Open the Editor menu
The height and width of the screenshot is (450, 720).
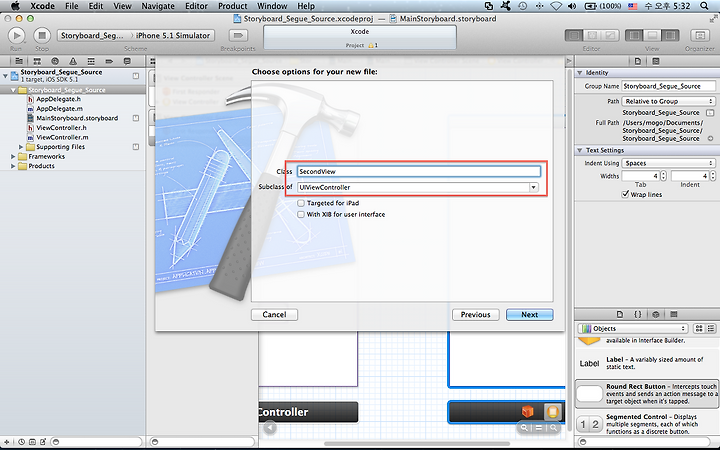[197, 6]
